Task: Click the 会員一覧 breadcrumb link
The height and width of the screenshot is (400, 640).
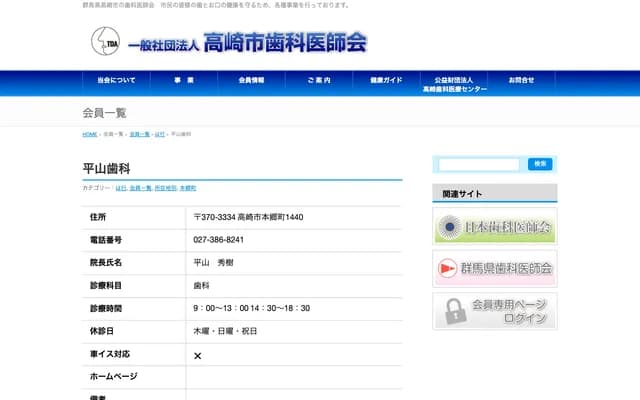Action: (139, 134)
